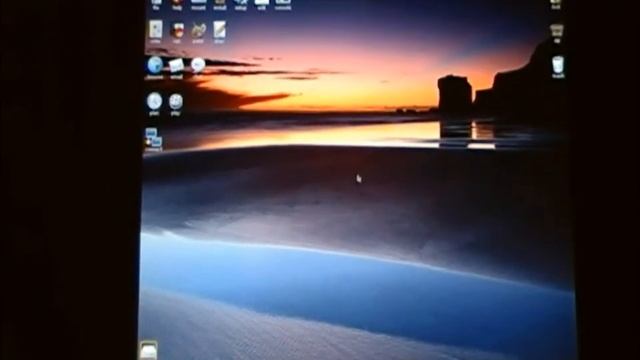Launch the draw application icon
640x360 pixels.
[x=219, y=32]
